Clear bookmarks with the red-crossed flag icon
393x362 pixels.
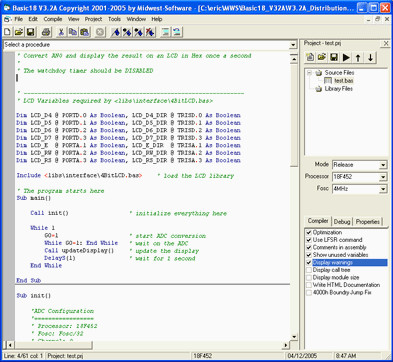[150, 32]
